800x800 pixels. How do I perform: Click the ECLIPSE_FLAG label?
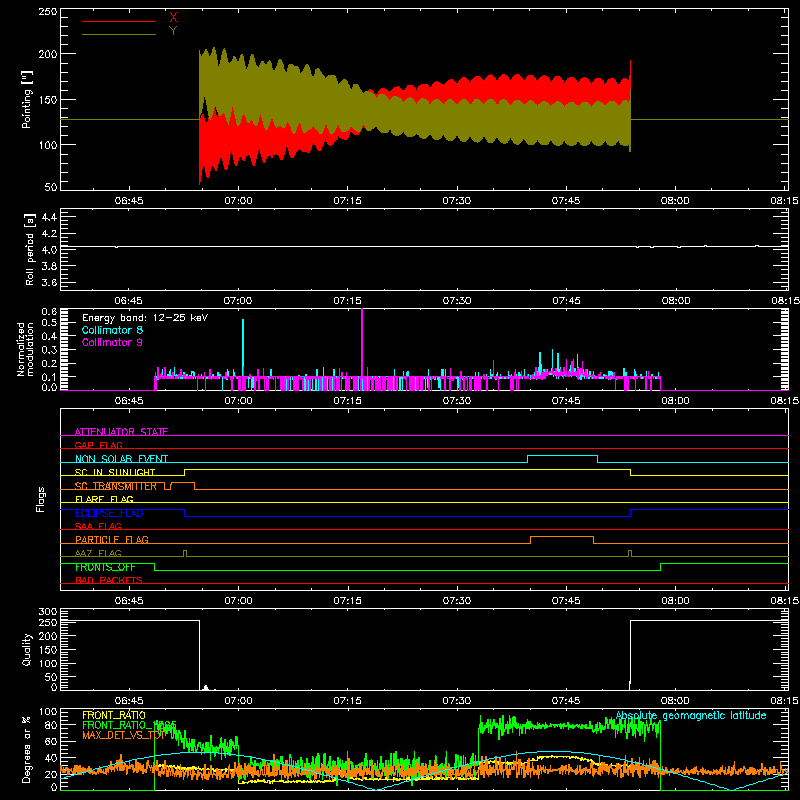(109, 513)
